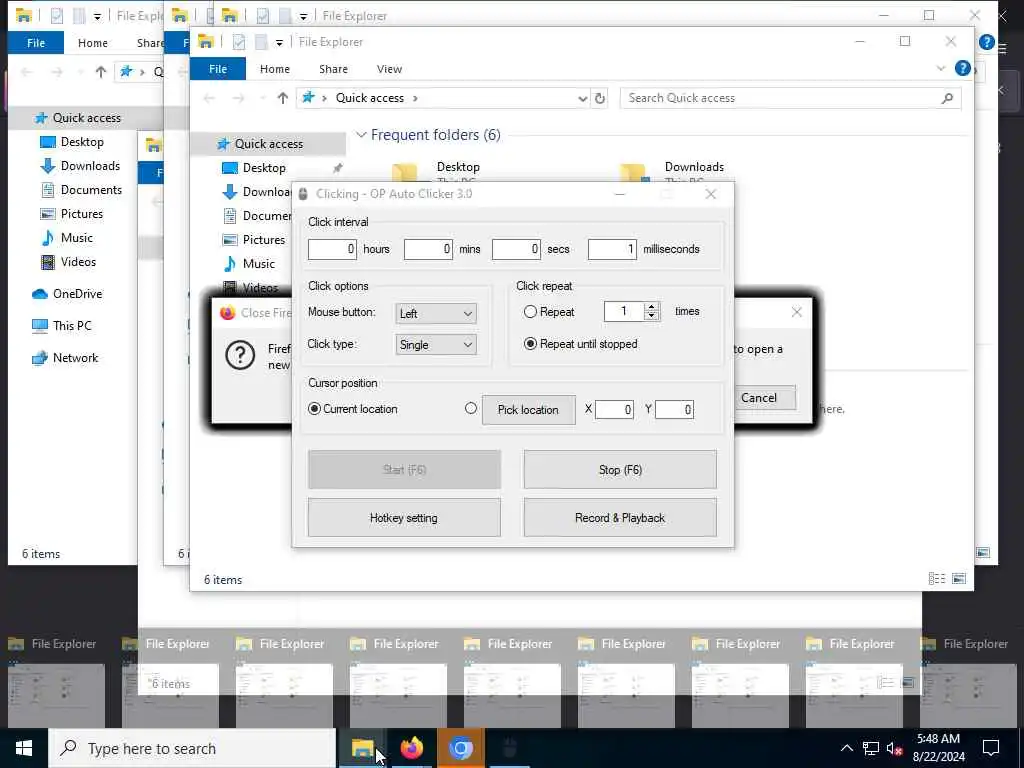The image size is (1024, 768).
Task: Select Quick access in front Explorer sidebar
Action: pyautogui.click(x=268, y=144)
